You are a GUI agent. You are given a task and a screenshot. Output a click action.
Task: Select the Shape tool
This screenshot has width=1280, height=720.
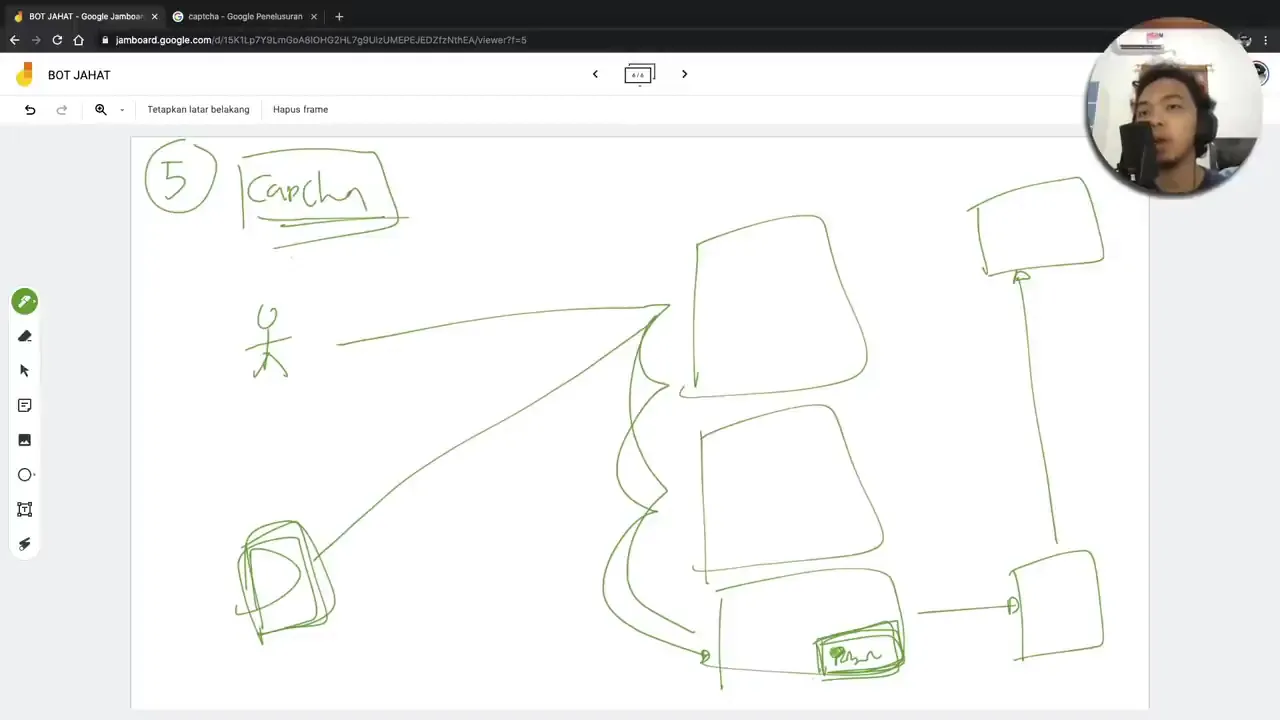point(25,475)
